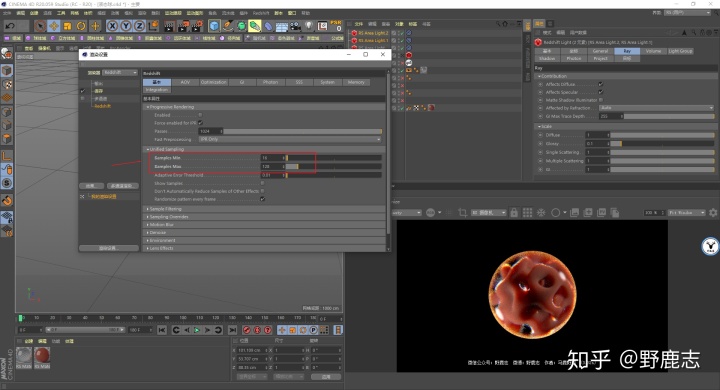Open Edit Render Settings clapperboard with gear
Image resolution: width=720 pixels, height=390 pixels.
[x=197, y=26]
